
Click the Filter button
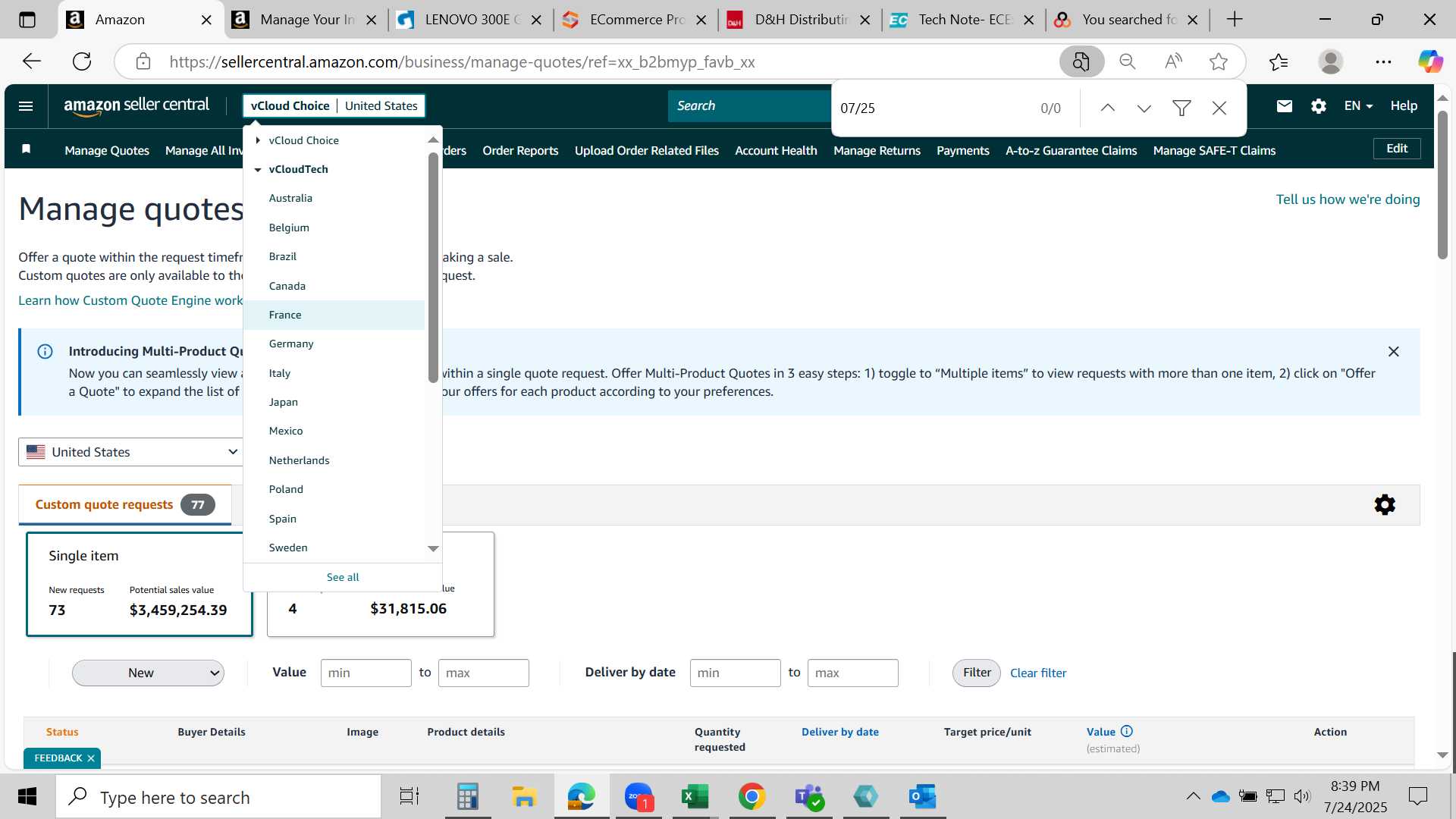[977, 673]
